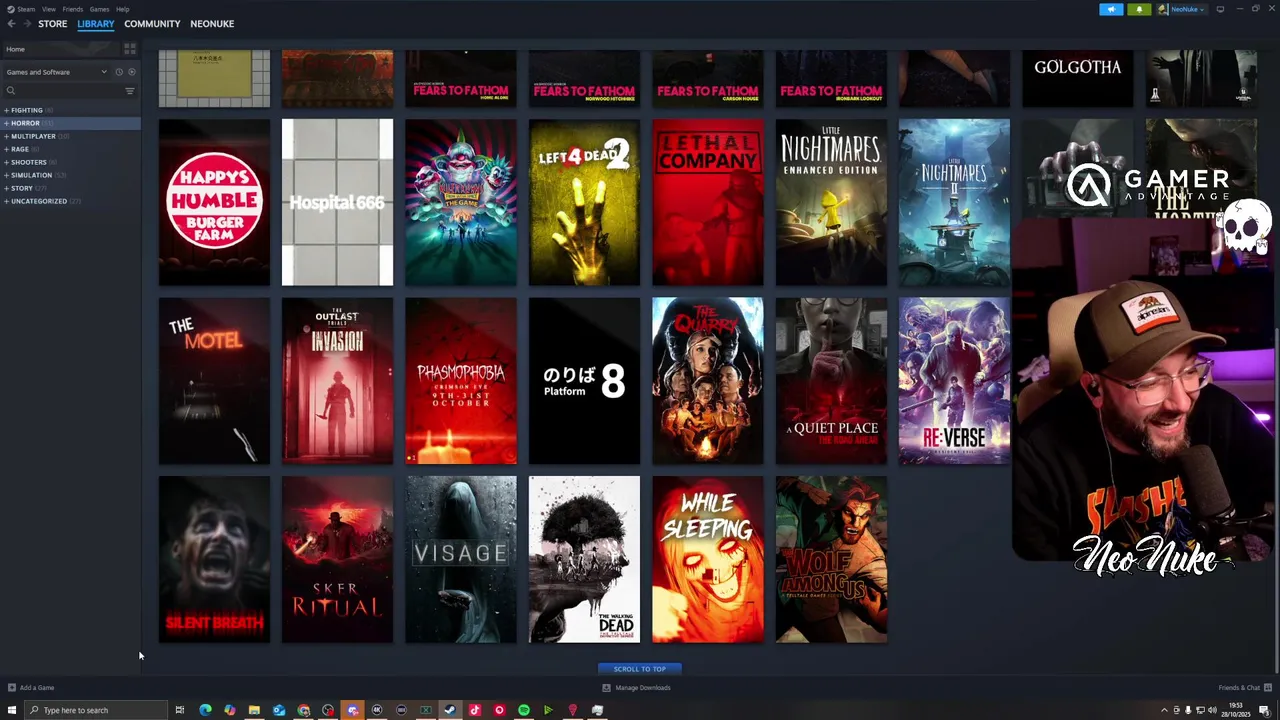Image resolution: width=1280 pixels, height=720 pixels.
Task: Open the library Home button
Action: tap(60, 49)
